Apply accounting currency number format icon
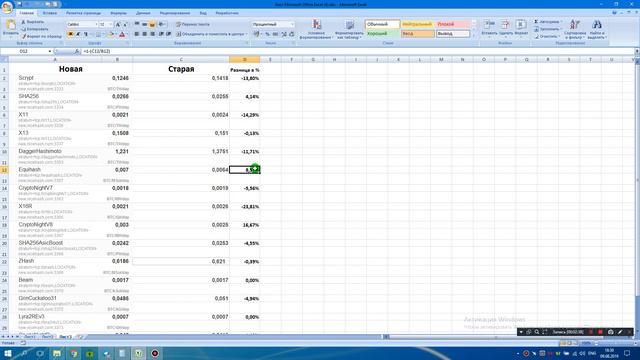640x360 pixels. pos(257,34)
